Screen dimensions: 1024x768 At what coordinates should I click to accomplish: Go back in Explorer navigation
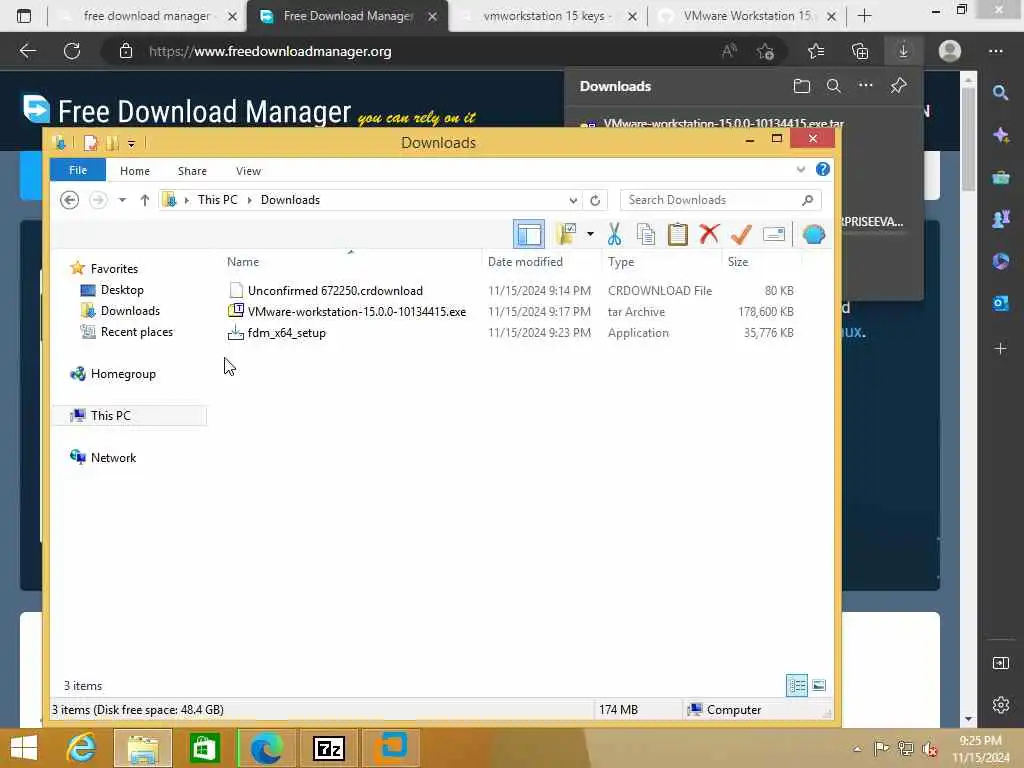click(x=69, y=200)
